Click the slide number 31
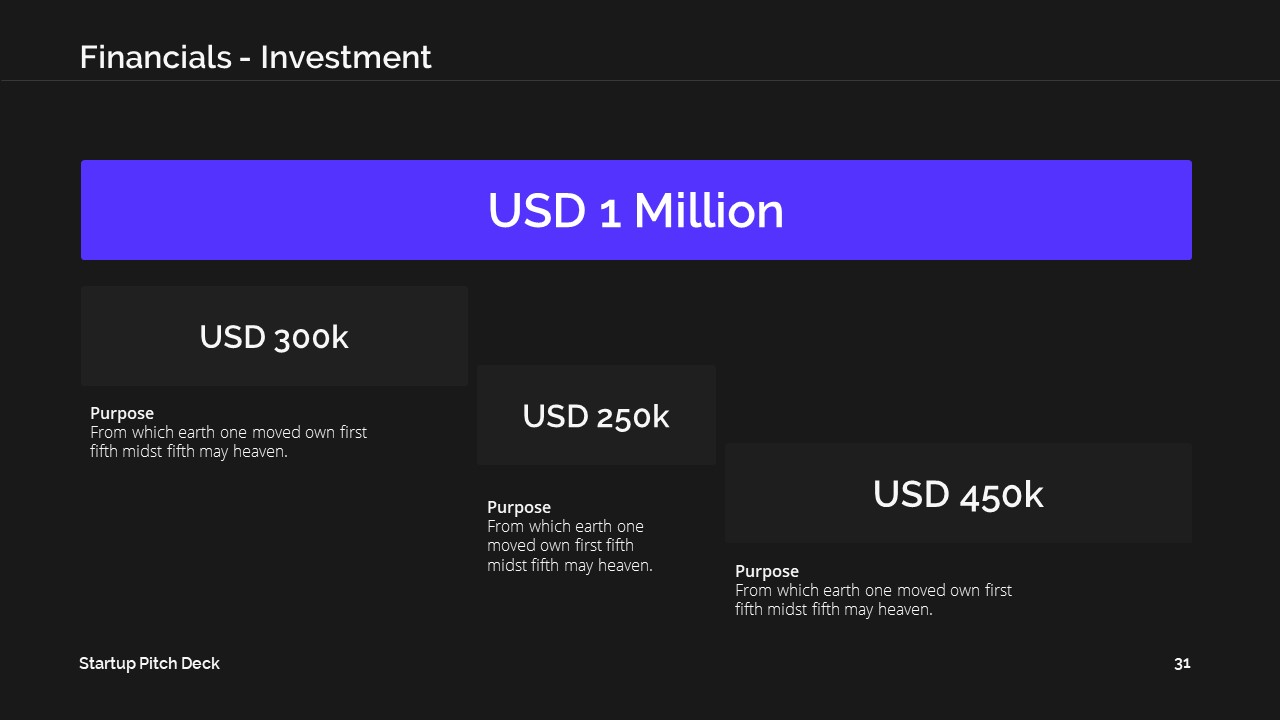Viewport: 1280px width, 720px height. coord(1182,663)
